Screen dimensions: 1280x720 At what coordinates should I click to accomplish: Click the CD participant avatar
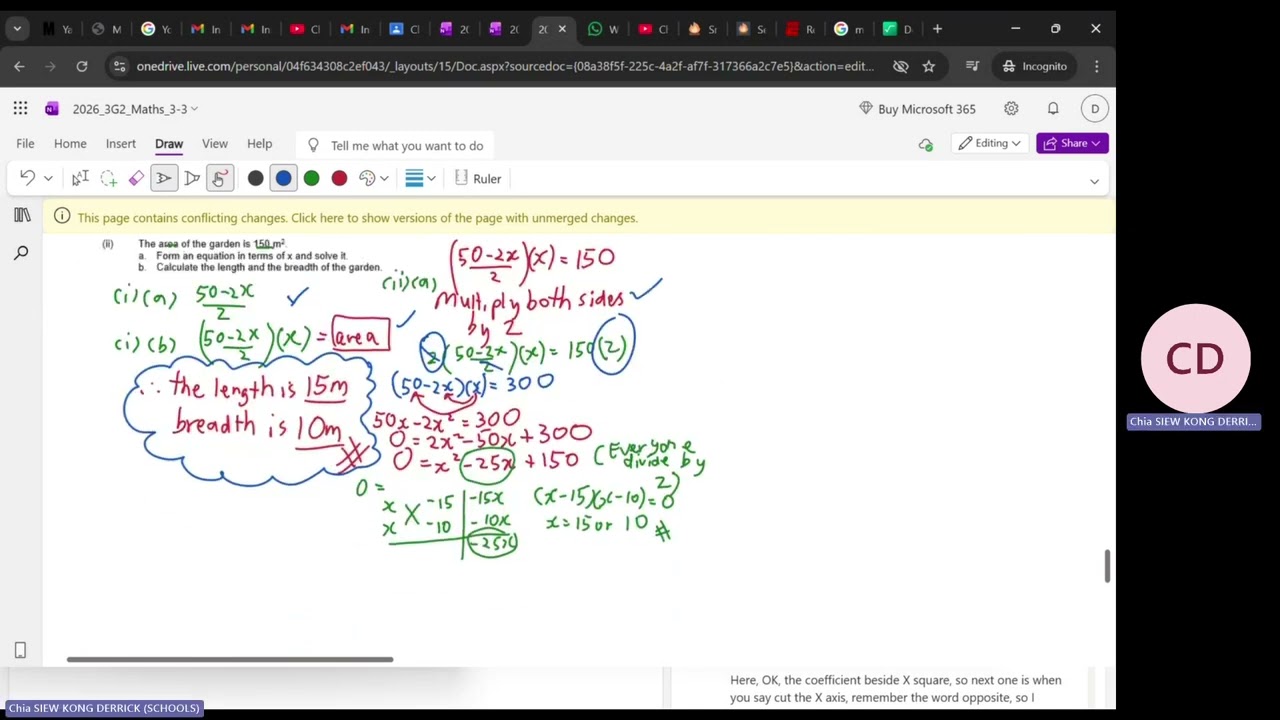pyautogui.click(x=1195, y=359)
